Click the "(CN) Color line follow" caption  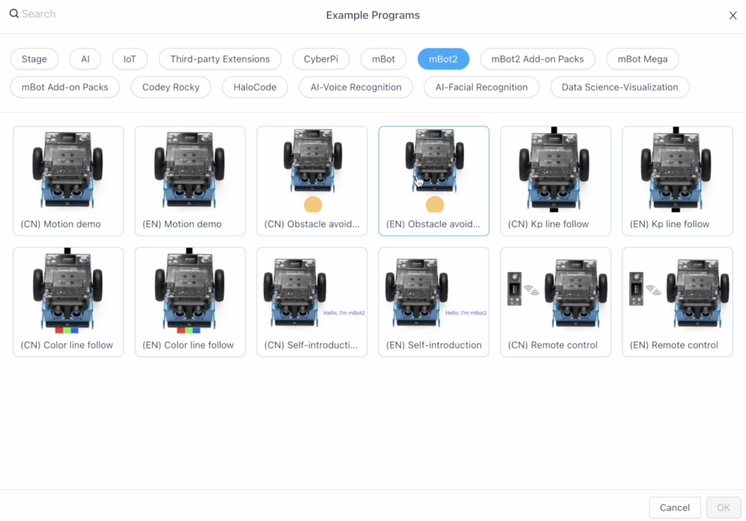click(x=67, y=345)
